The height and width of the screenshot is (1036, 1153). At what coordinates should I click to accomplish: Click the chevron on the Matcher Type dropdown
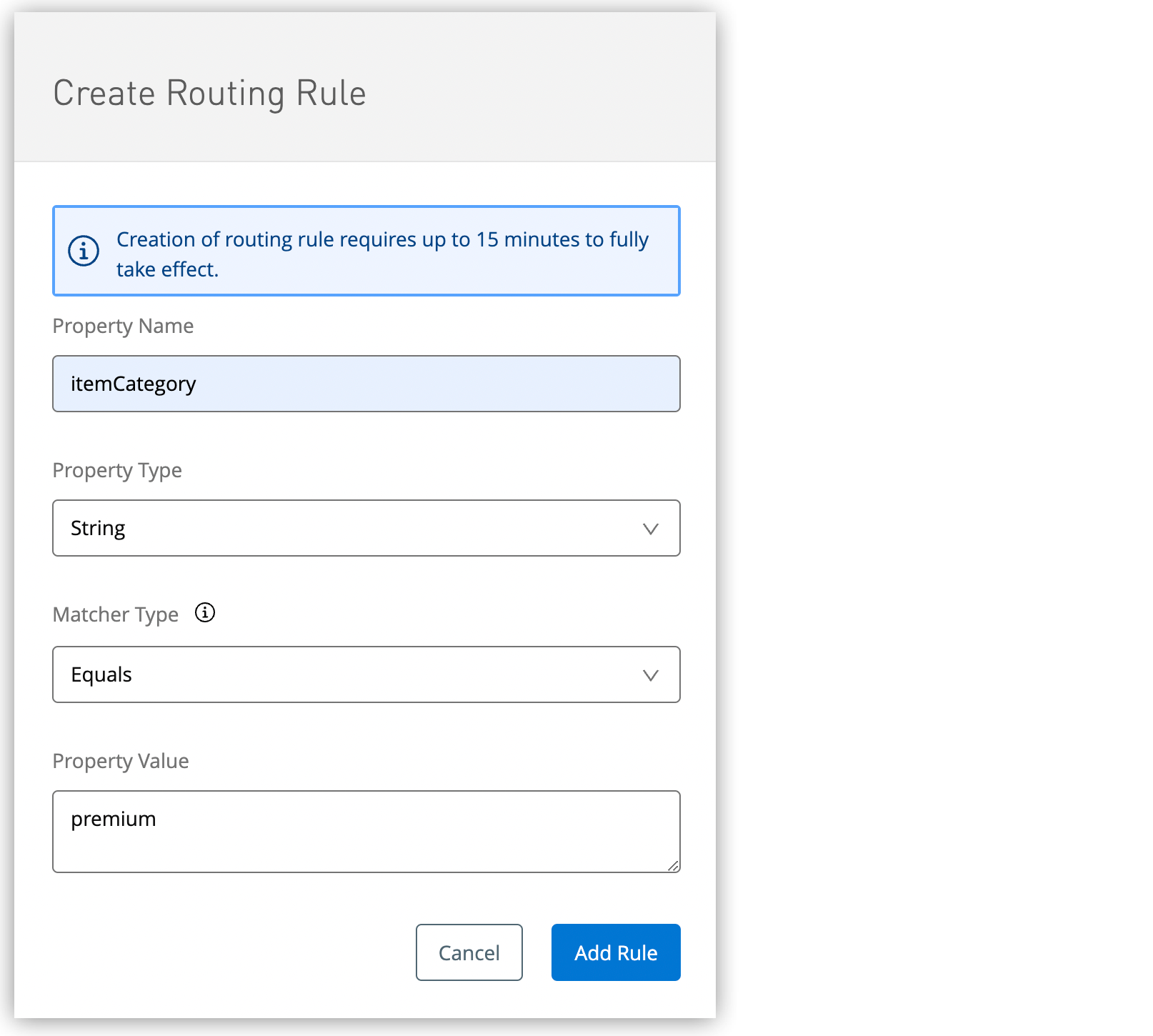[650, 674]
